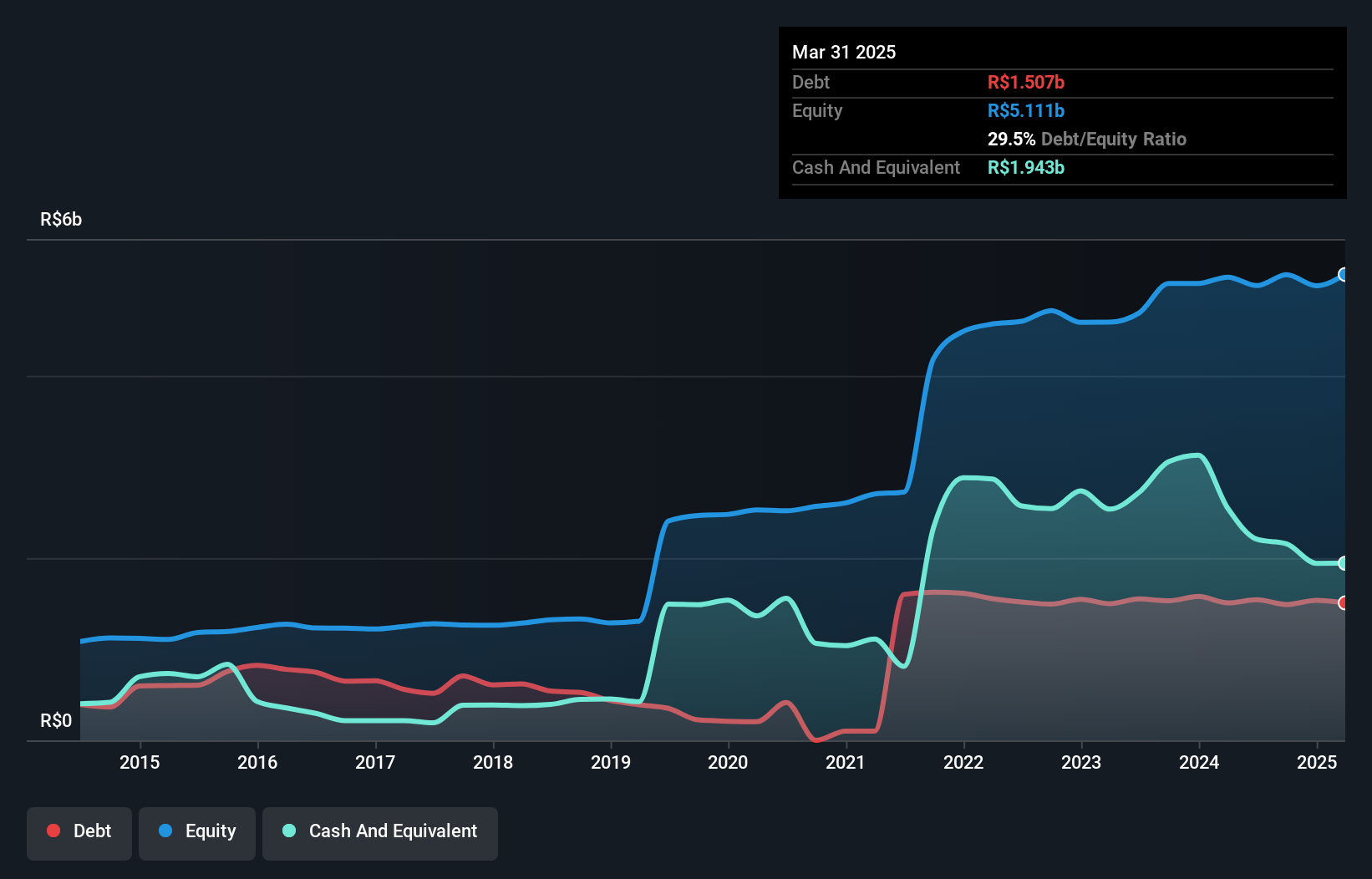The height and width of the screenshot is (879, 1372).
Task: Click the R$5.111b equity value
Action: point(1026,110)
